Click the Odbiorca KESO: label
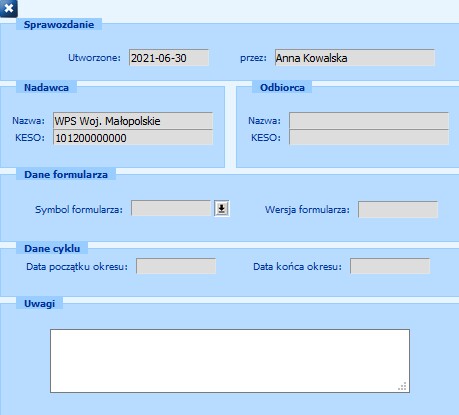The height and width of the screenshot is (415, 459). coord(266,138)
